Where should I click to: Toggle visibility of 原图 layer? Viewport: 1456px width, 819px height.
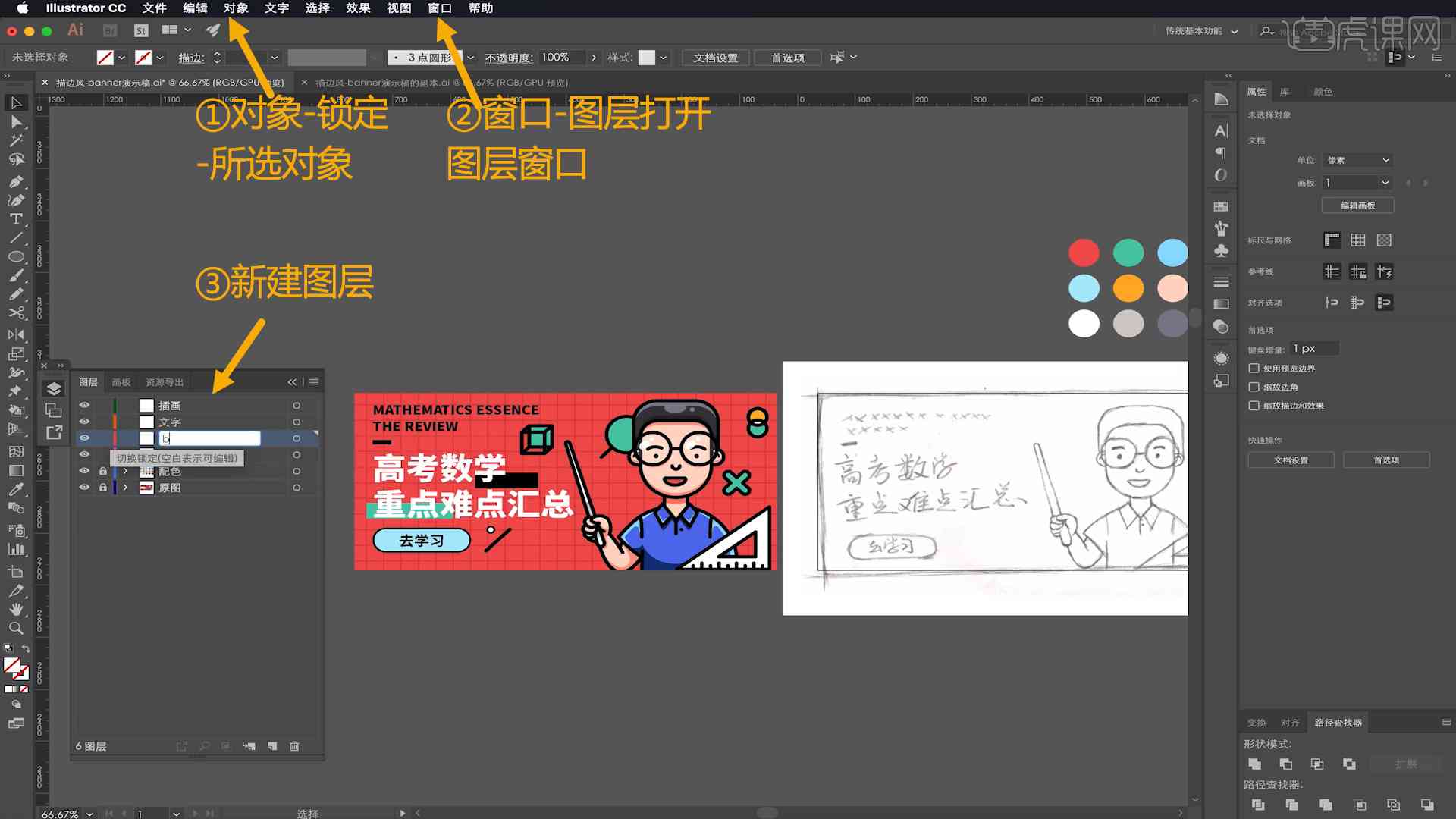click(x=84, y=487)
